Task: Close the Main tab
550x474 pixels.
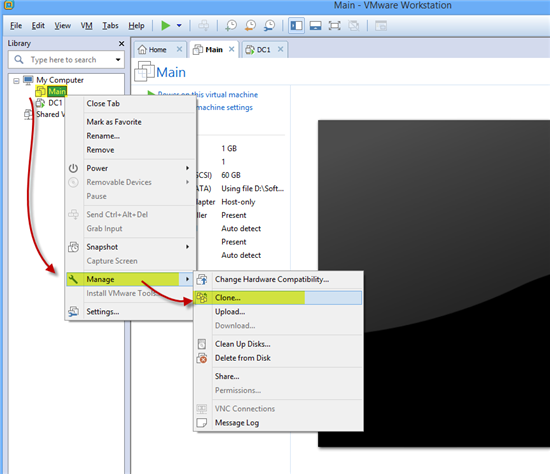Action: point(232,49)
